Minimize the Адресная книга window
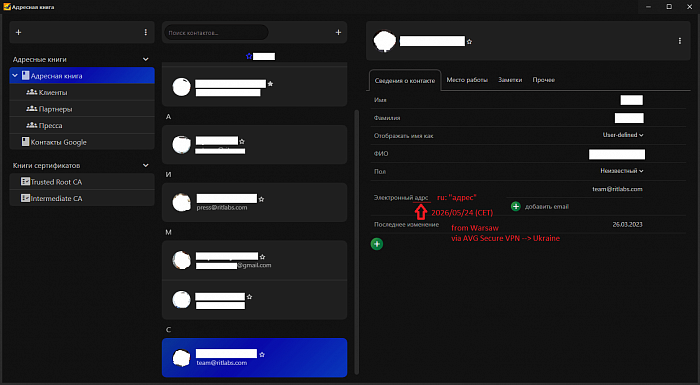The height and width of the screenshot is (385, 700). (x=648, y=7)
